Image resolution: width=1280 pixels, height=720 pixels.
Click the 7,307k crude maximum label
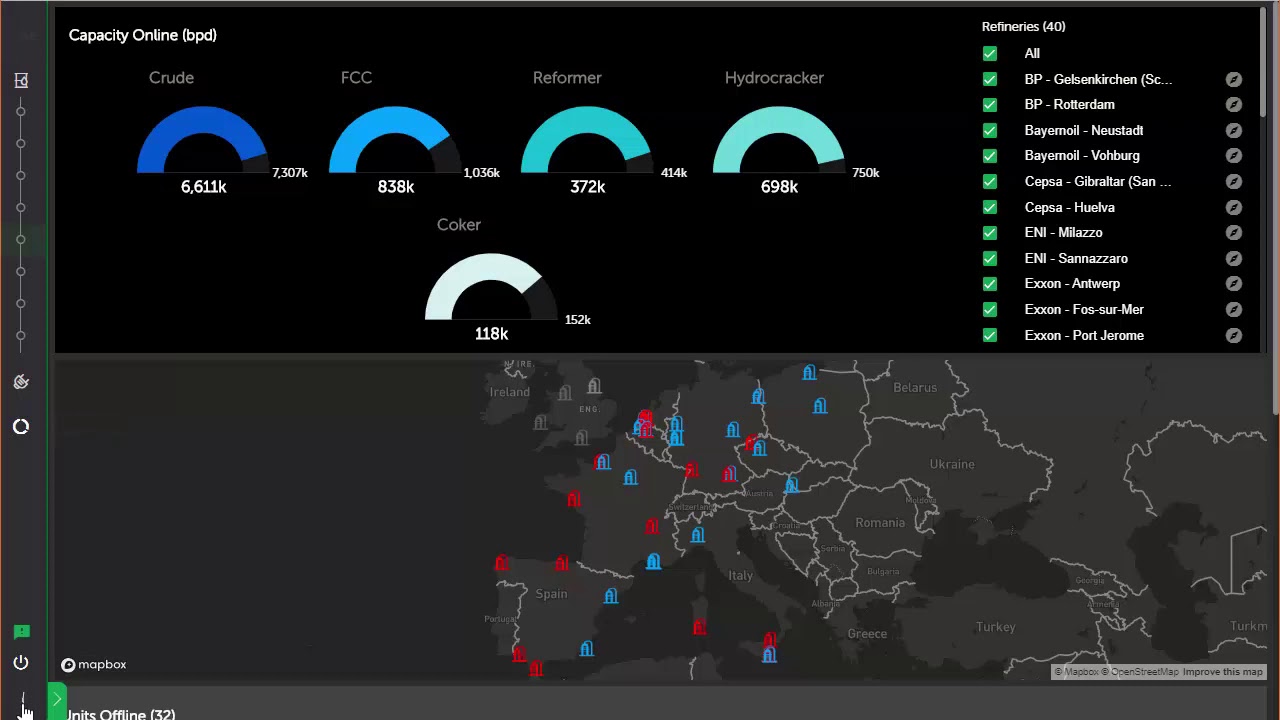coord(290,173)
